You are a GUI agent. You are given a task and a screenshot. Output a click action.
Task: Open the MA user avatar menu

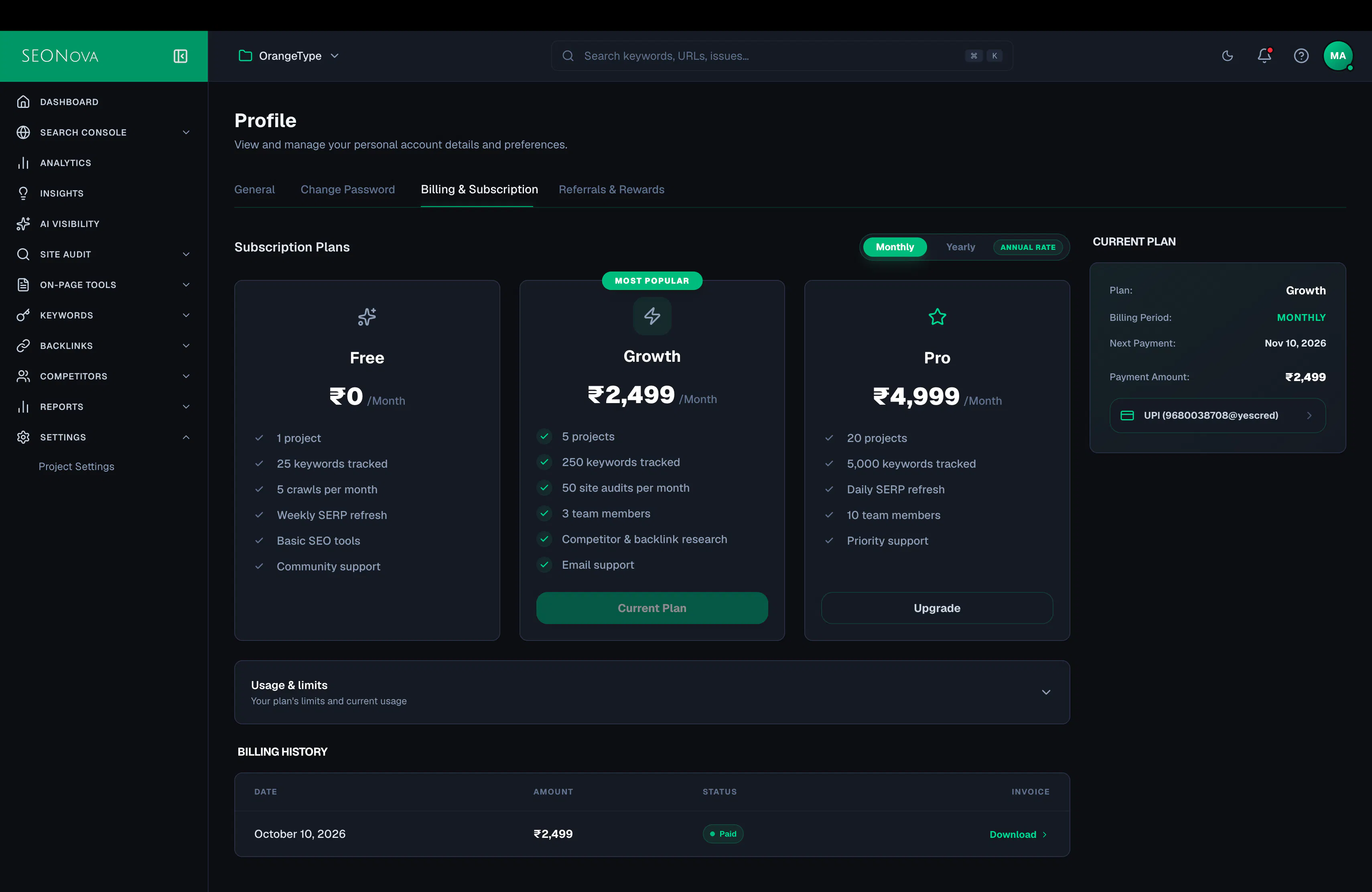[1338, 56]
